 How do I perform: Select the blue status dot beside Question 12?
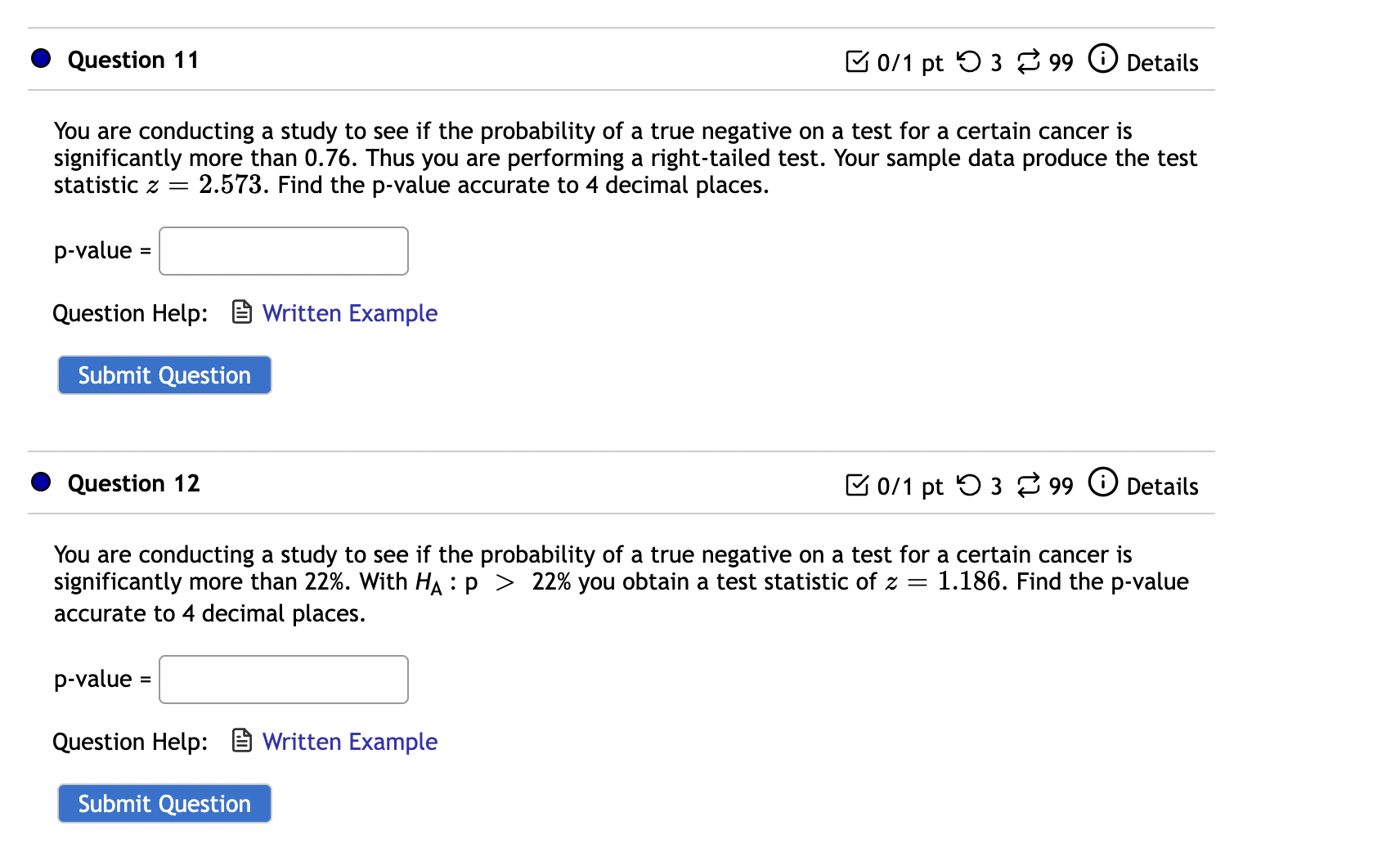[x=39, y=482]
